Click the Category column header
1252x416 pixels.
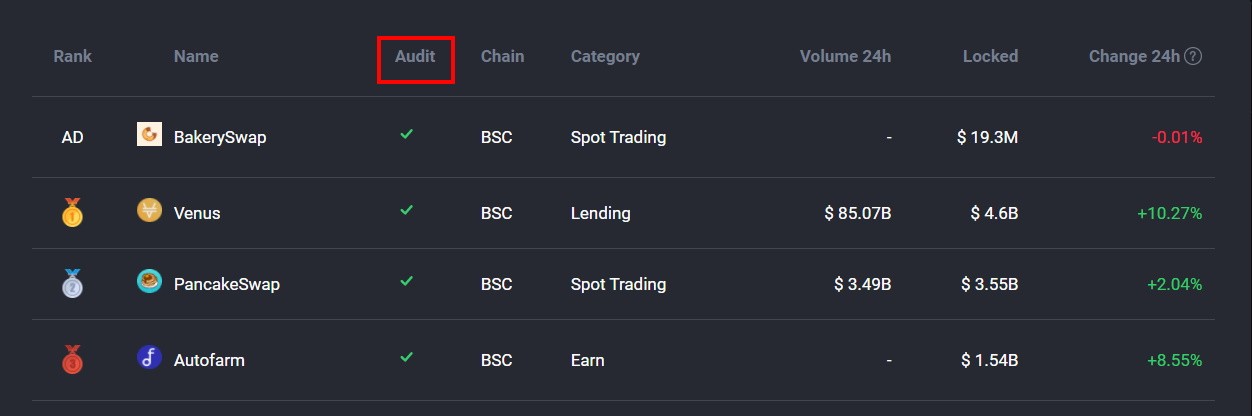605,57
